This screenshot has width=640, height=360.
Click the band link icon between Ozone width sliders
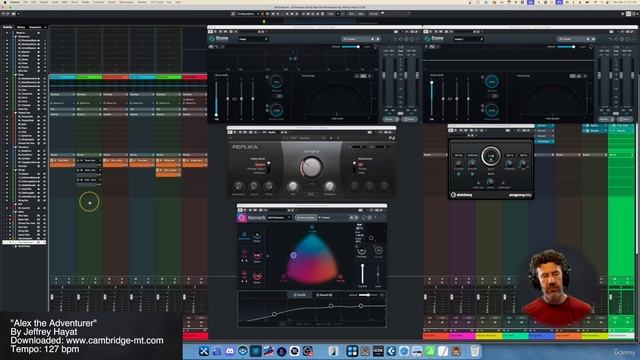pyautogui.click(x=234, y=99)
